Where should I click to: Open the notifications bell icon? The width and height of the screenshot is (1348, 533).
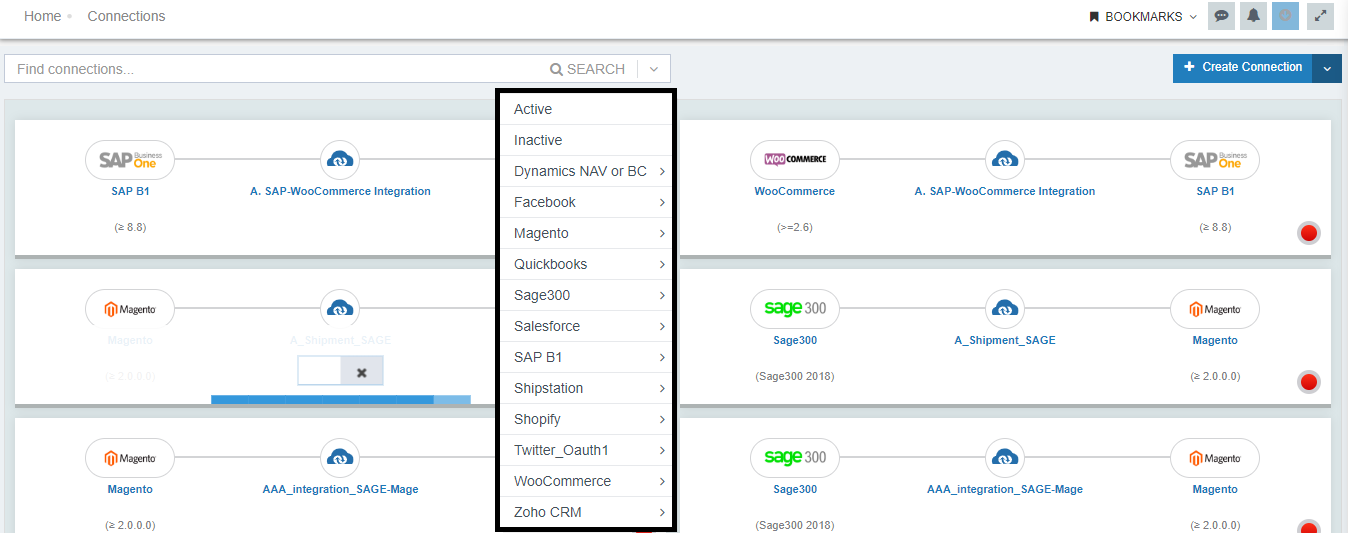[1253, 16]
